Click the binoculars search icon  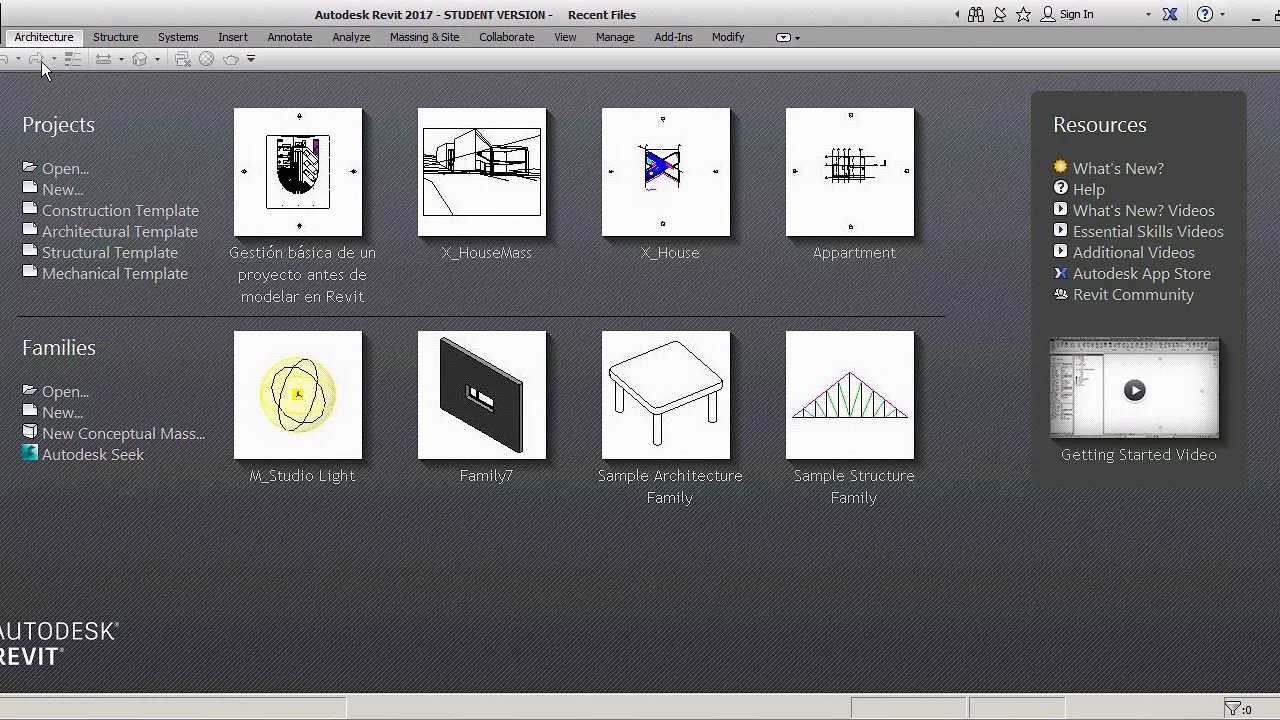point(976,14)
